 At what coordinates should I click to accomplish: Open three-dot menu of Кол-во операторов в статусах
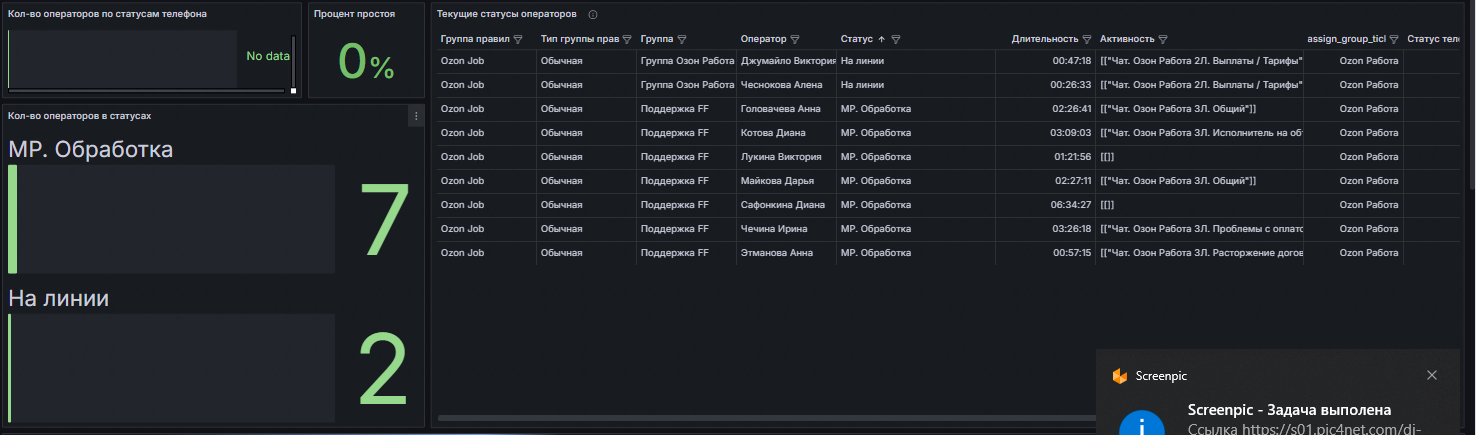tap(416, 116)
